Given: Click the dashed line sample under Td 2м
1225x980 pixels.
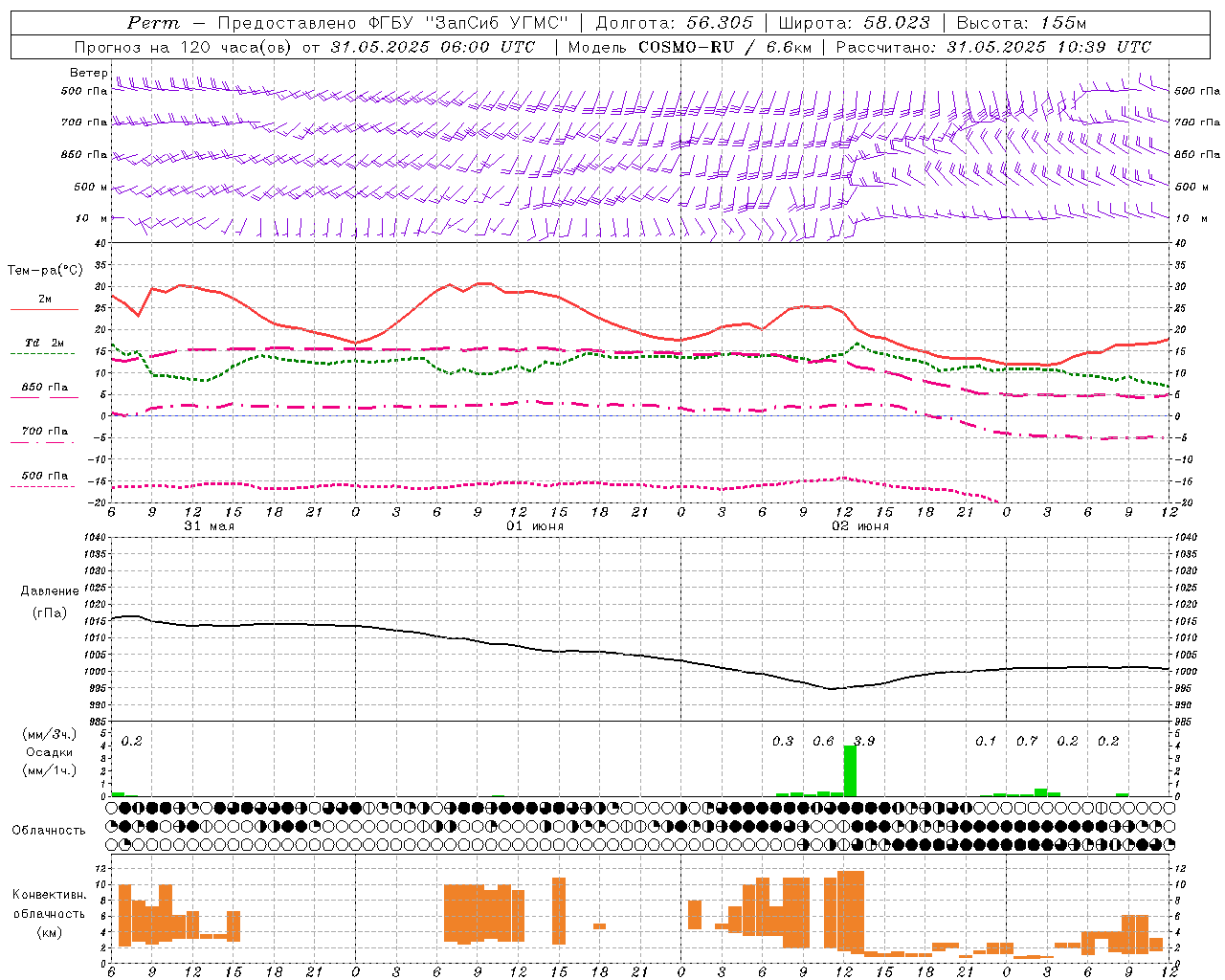Looking at the screenshot, I should (44, 353).
